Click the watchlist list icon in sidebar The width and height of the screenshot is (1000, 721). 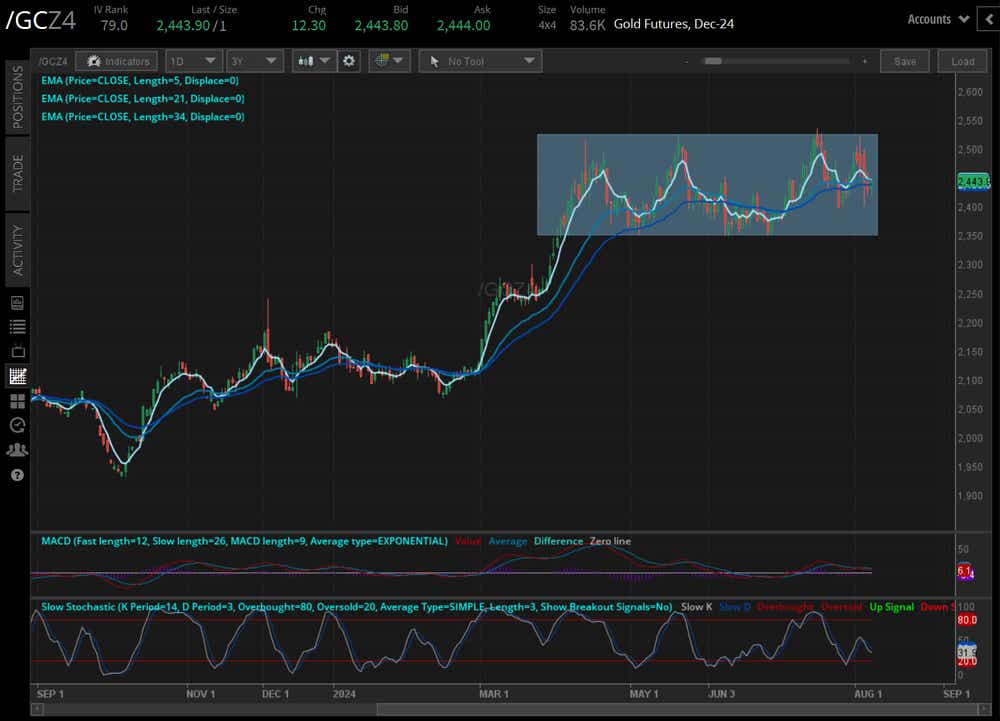click(x=17, y=327)
